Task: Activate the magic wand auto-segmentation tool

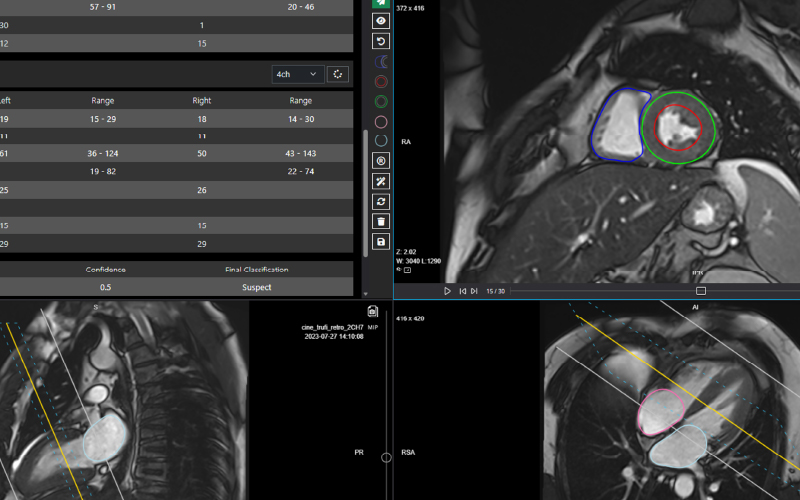Action: coord(381,181)
